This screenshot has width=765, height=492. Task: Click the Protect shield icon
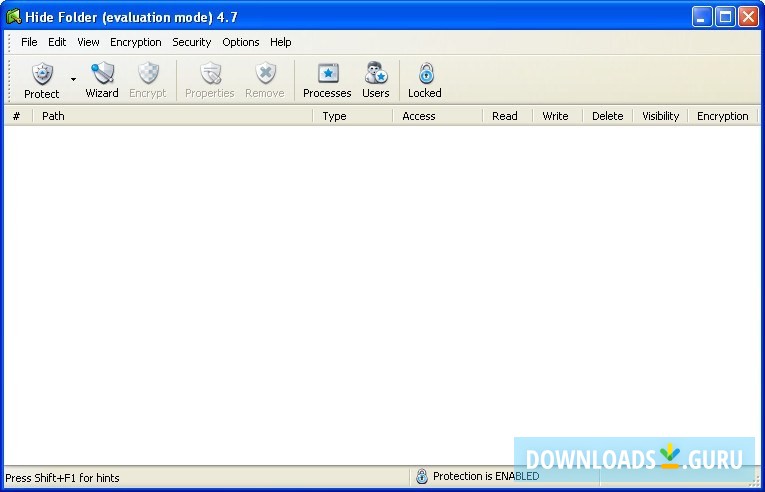(42, 74)
